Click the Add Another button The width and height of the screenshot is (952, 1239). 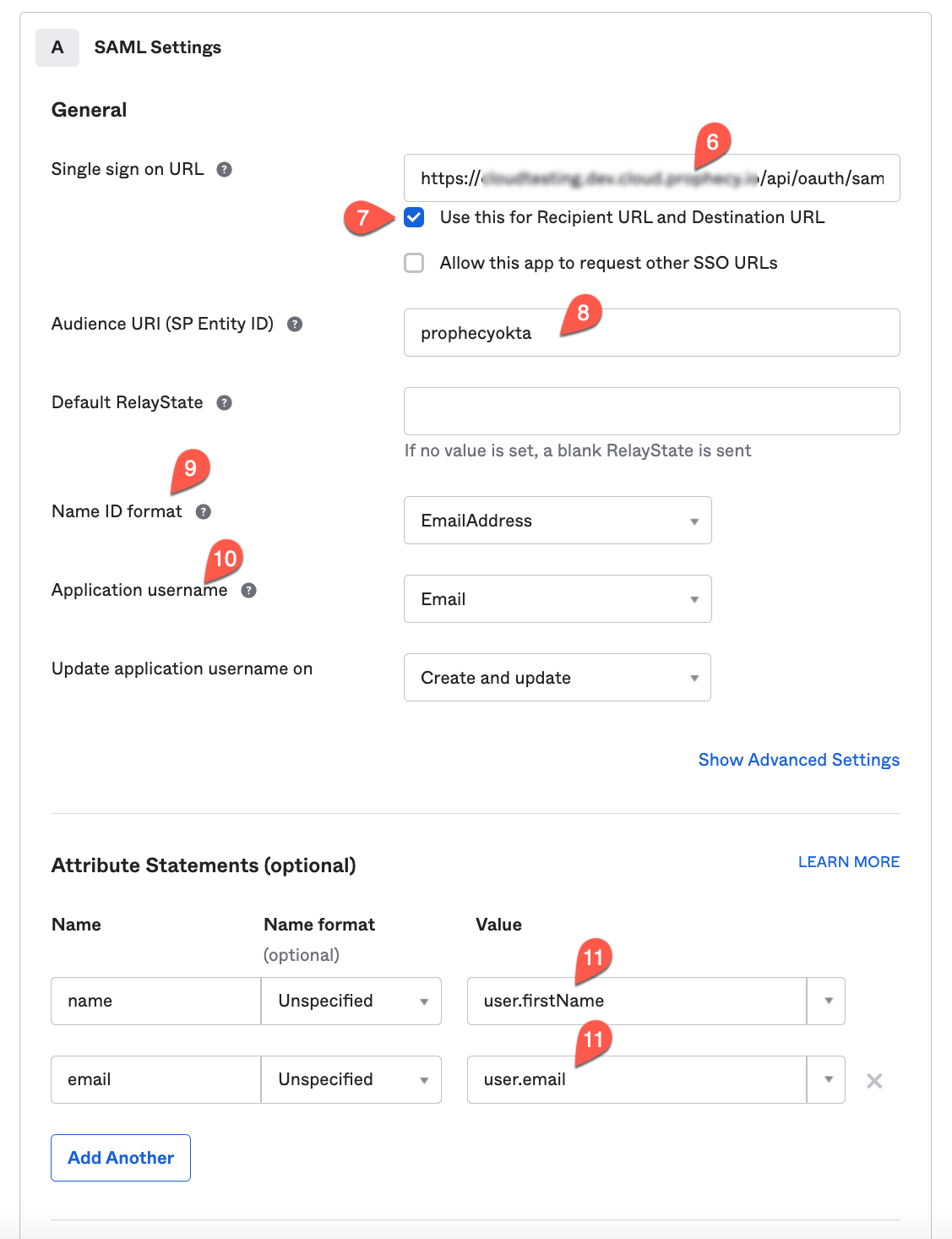point(120,1157)
